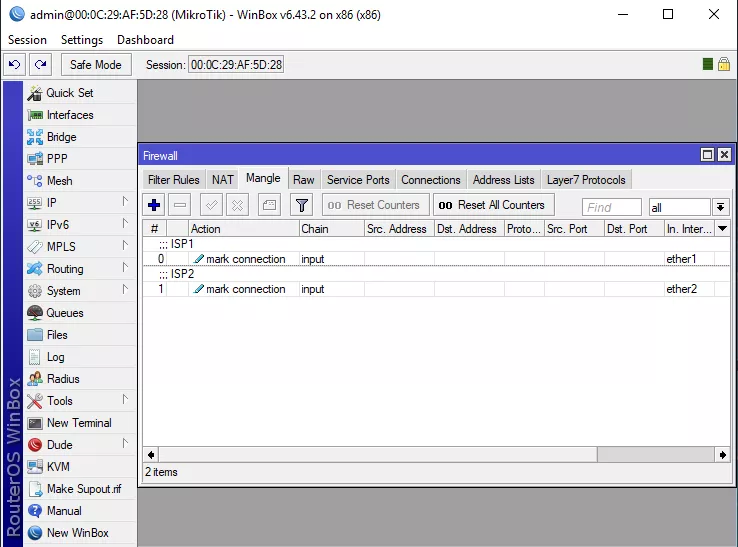Click the Chain column header
This screenshot has width=738, height=547.
(332, 229)
